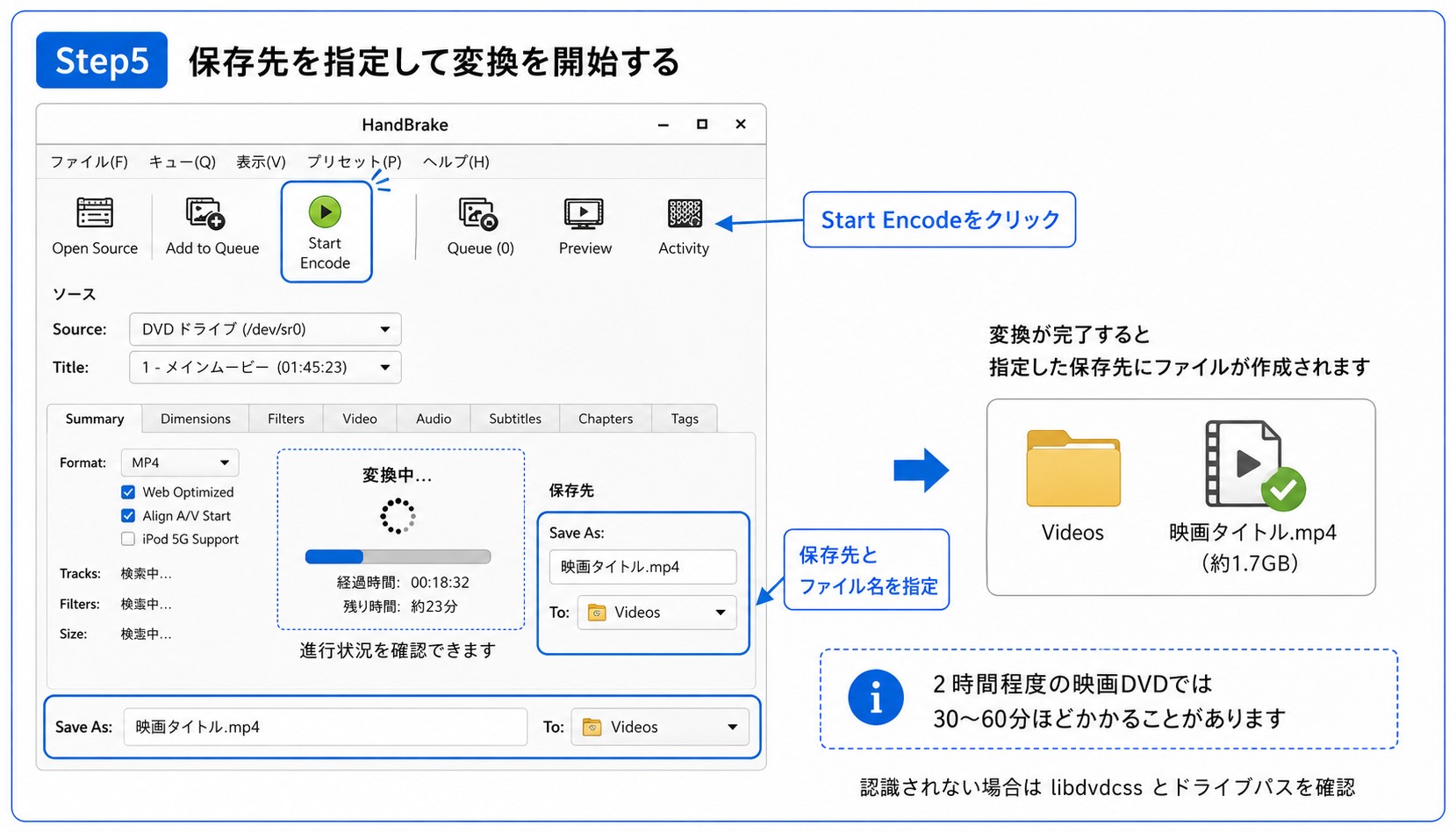Click the blue info circle icon

pos(875,698)
